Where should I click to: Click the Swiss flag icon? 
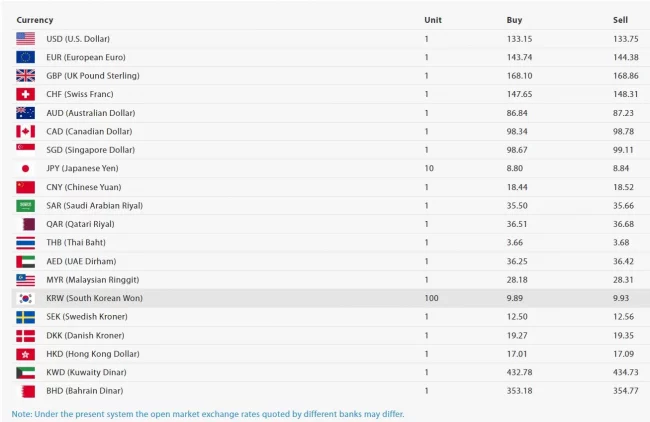point(25,94)
